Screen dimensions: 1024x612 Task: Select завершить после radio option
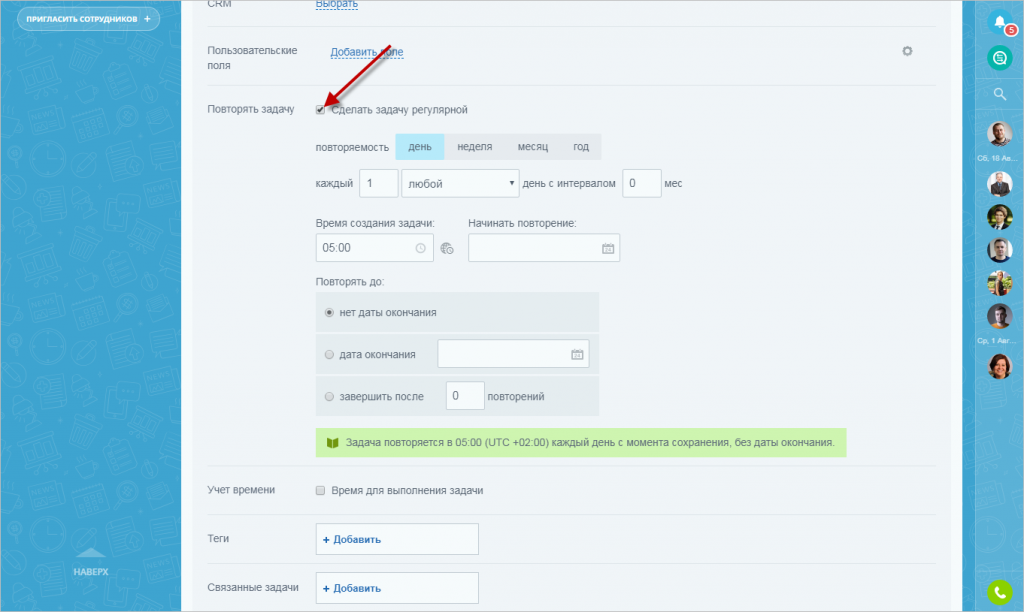tap(329, 396)
